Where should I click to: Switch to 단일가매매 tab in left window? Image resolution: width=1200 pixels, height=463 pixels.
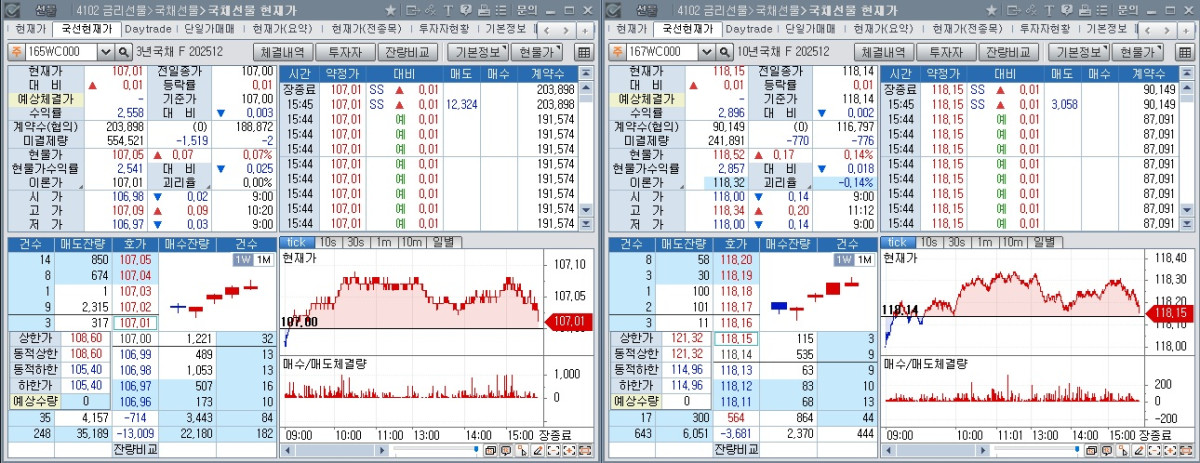[208, 29]
